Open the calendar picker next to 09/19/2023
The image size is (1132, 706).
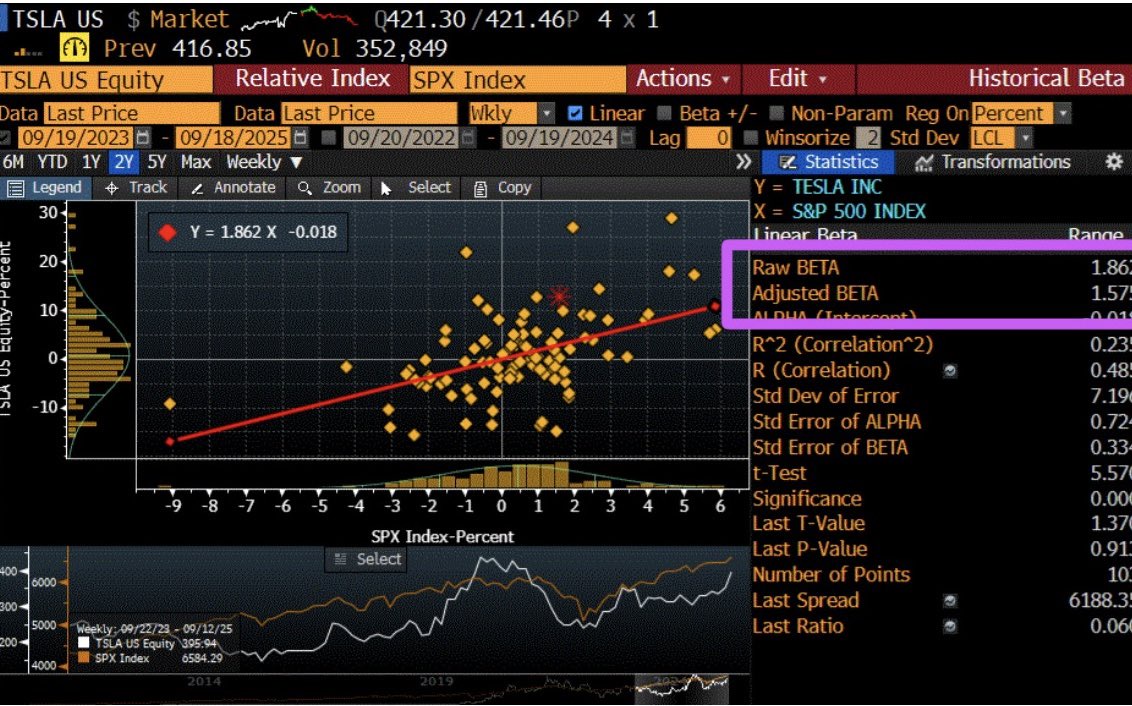click(x=143, y=138)
